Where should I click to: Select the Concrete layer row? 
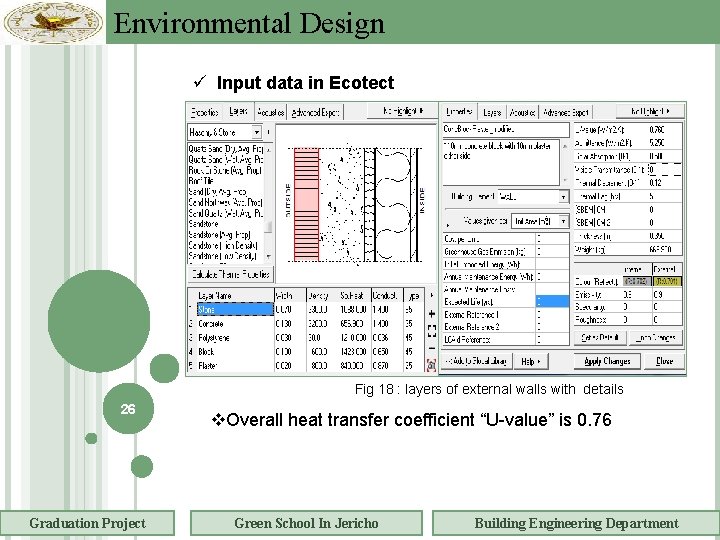306,324
